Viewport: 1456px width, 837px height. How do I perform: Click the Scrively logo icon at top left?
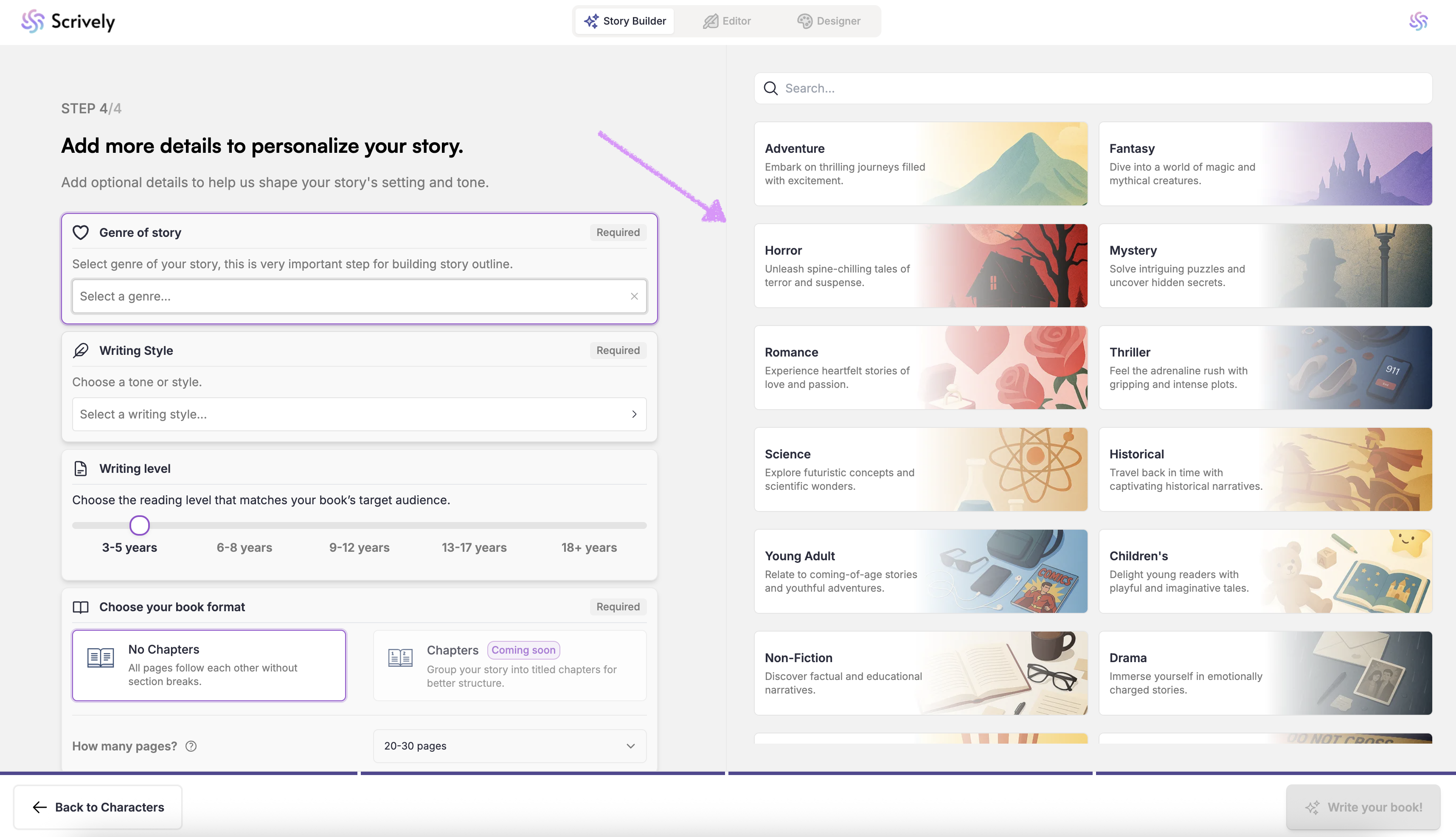point(32,21)
